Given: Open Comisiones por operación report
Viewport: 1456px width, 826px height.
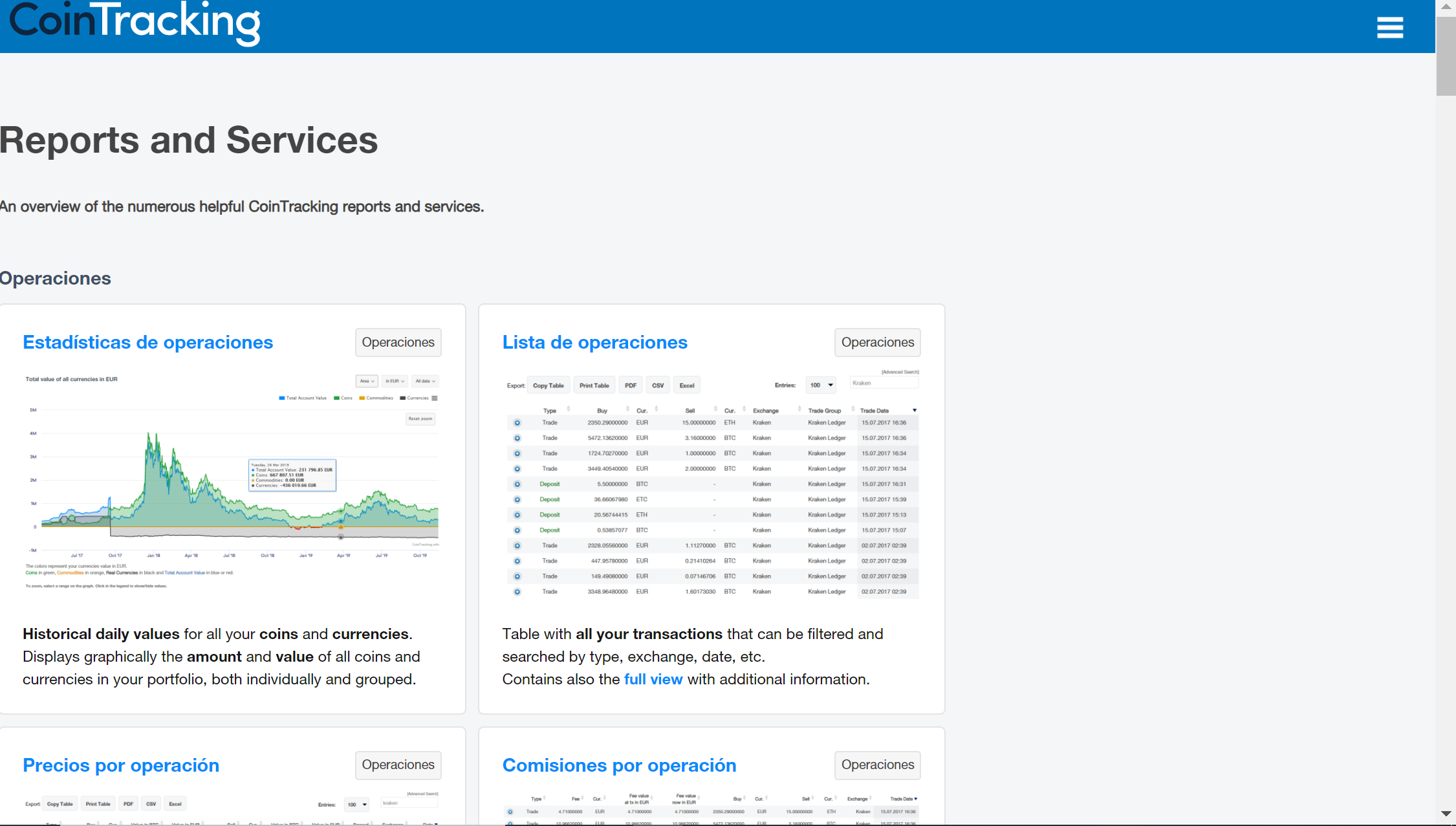Looking at the screenshot, I should pos(619,765).
